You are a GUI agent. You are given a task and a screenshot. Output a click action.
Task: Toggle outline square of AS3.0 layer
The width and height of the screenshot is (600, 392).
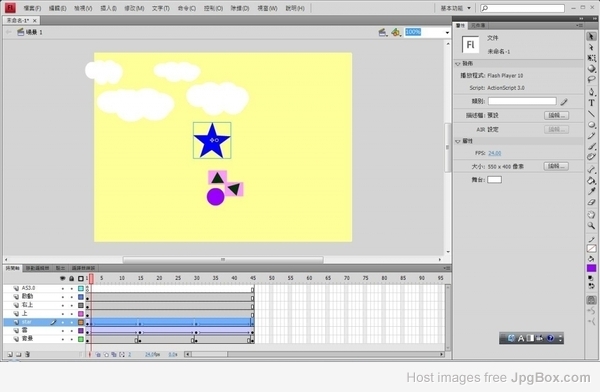pyautogui.click(x=81, y=288)
